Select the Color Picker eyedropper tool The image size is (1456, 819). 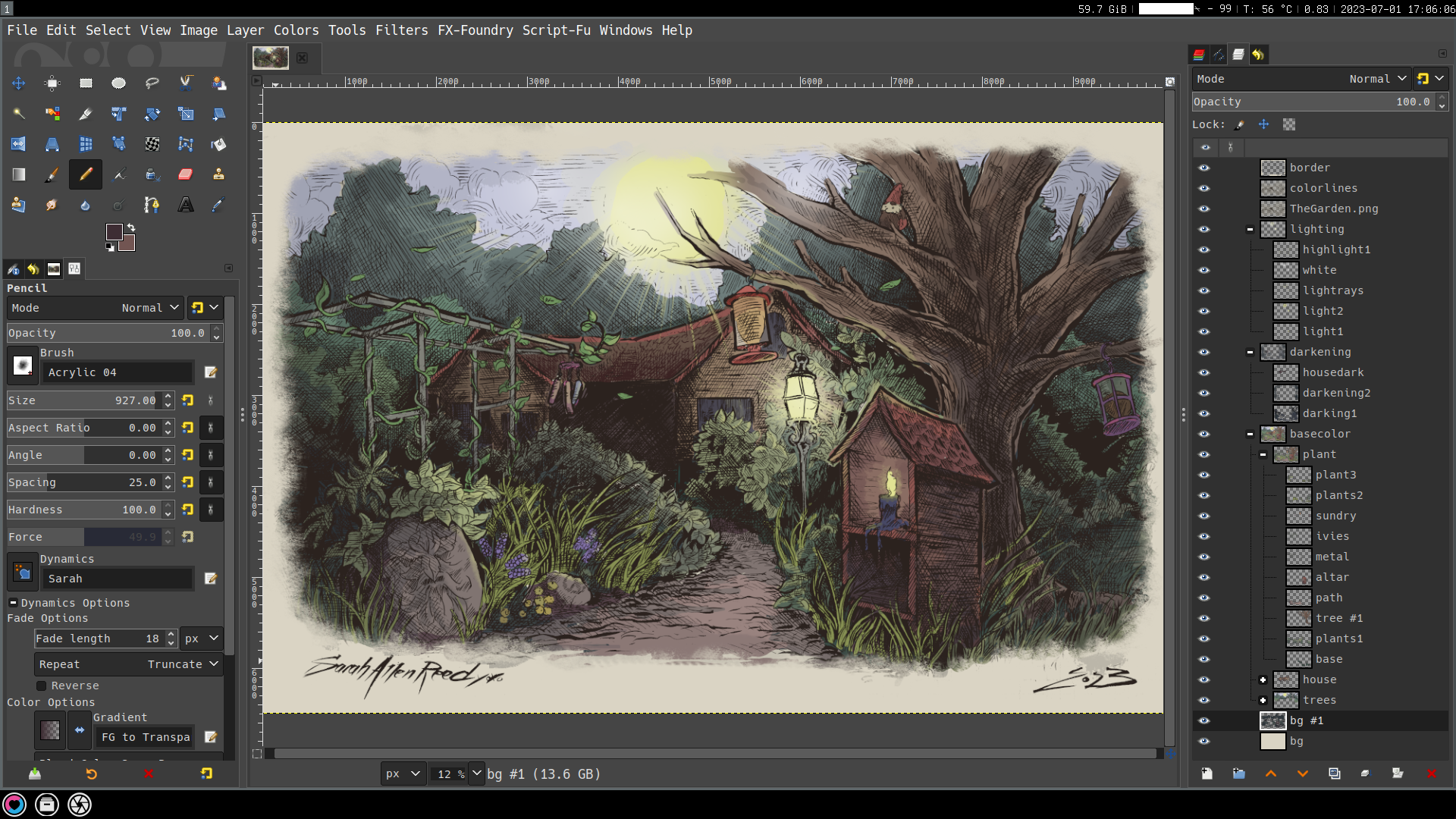click(218, 205)
